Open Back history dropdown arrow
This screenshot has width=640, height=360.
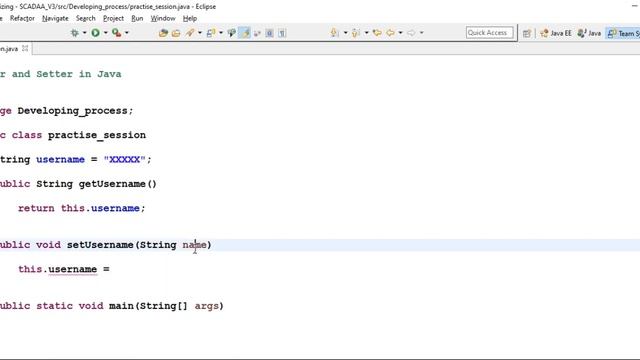[401, 33]
